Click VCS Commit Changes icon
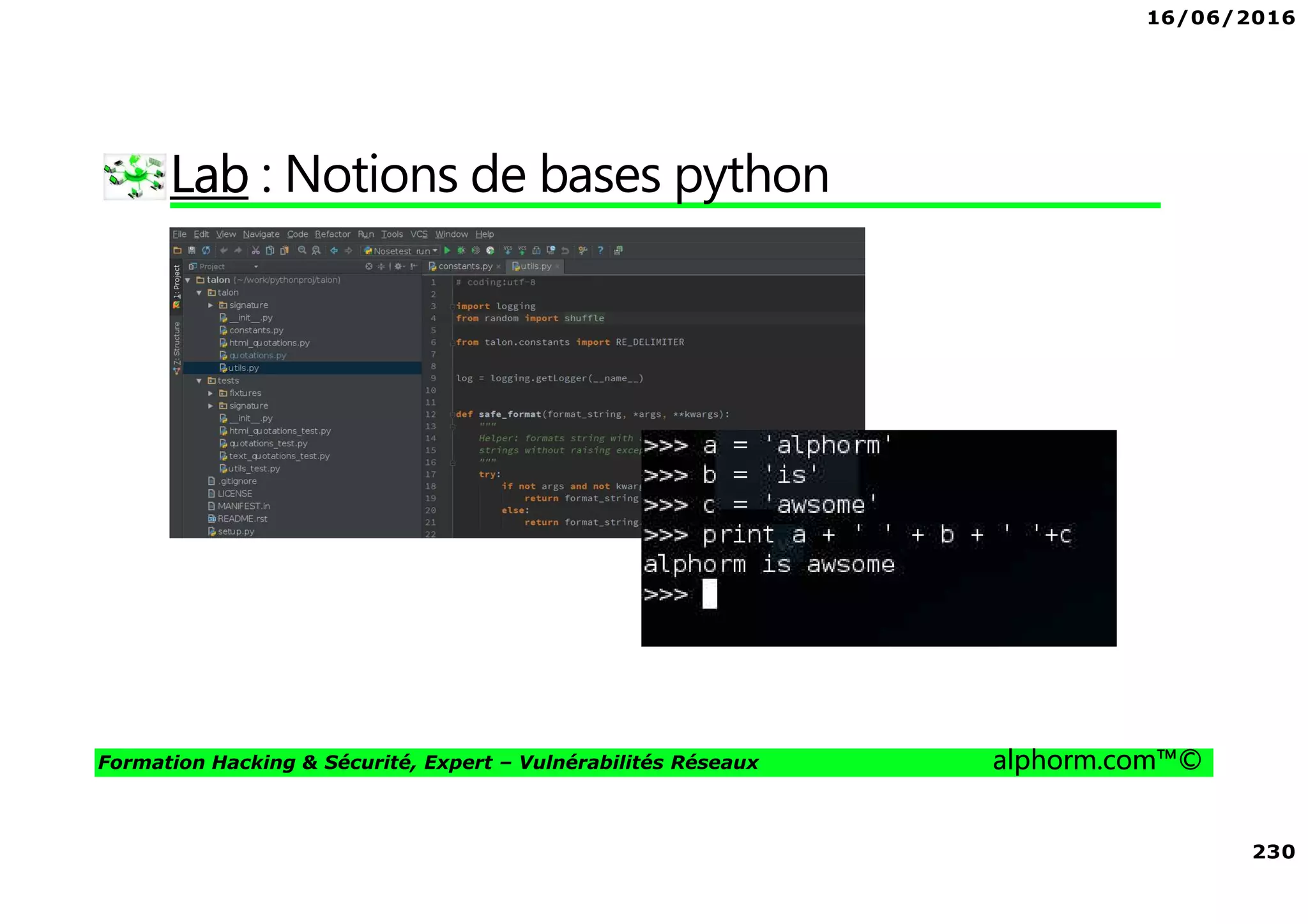 [522, 250]
